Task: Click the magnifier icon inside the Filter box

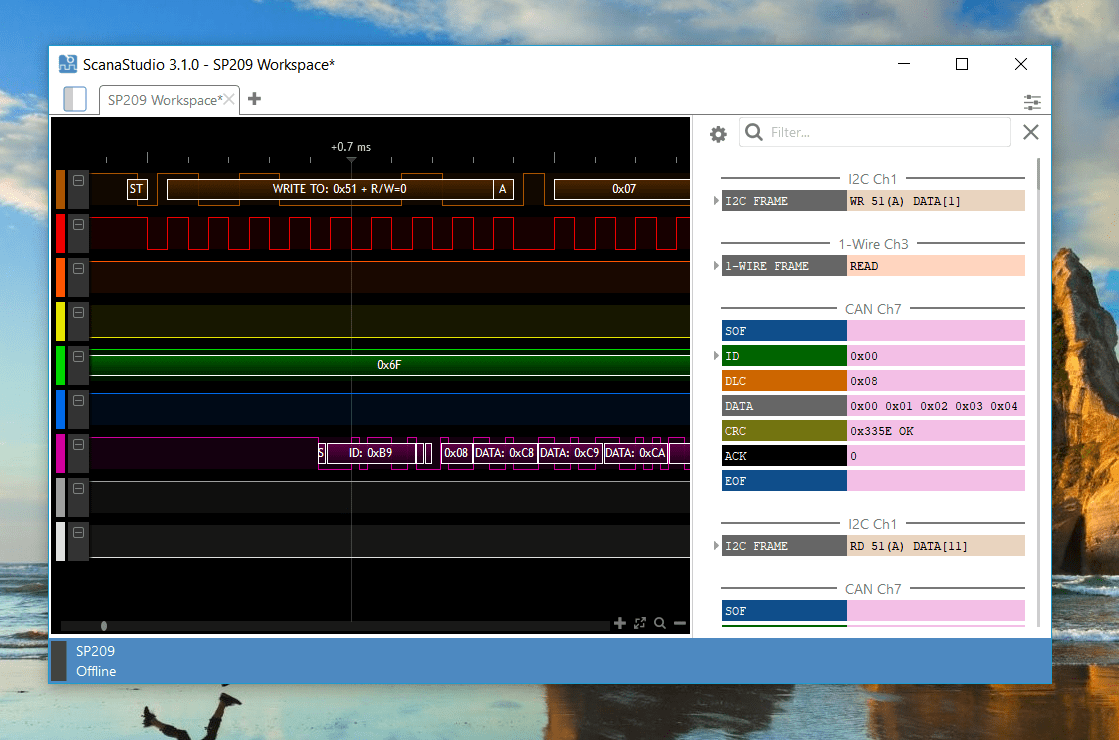Action: click(753, 131)
